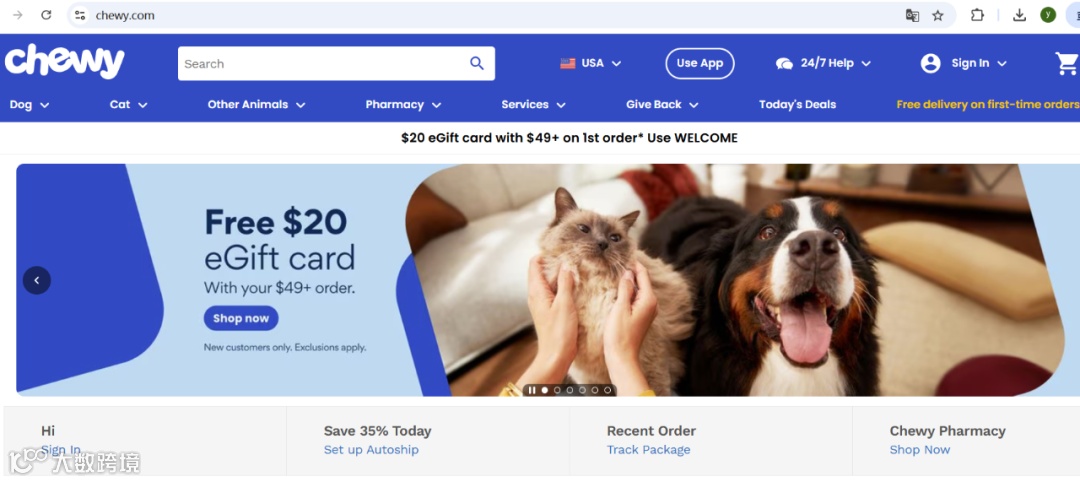Select the last carousel dot
This screenshot has height=482, width=1080.
pos(608,390)
